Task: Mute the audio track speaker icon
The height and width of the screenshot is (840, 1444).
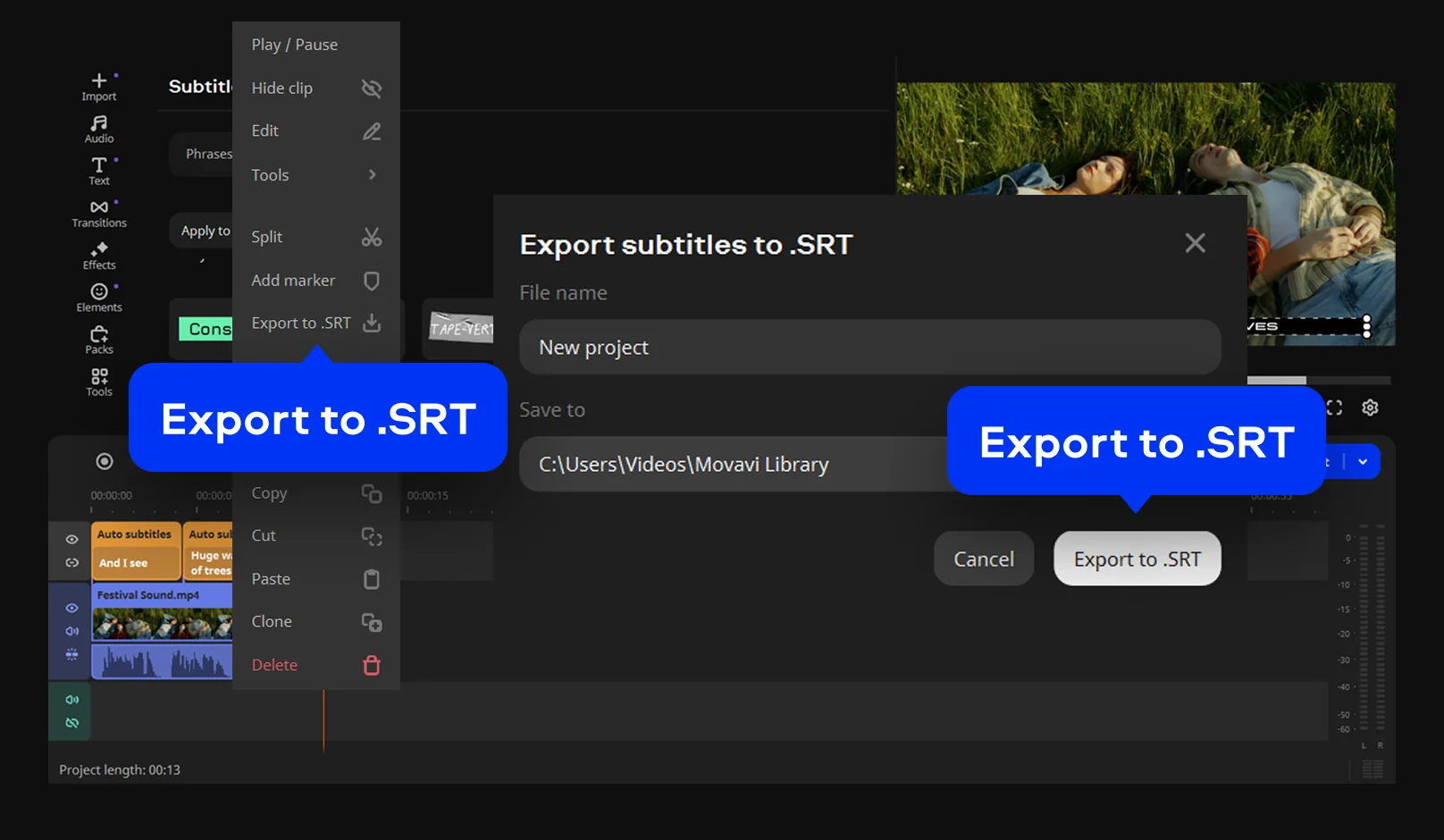Action: 72,700
